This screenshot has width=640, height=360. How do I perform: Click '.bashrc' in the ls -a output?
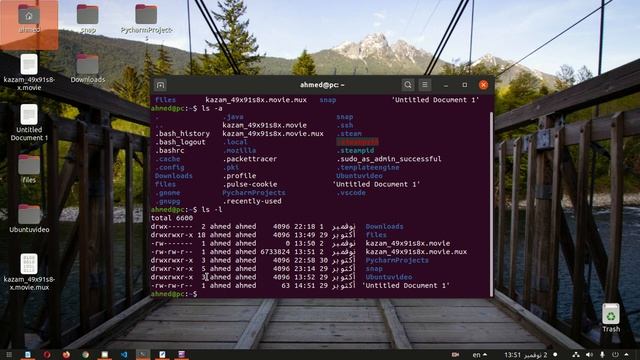click(169, 150)
